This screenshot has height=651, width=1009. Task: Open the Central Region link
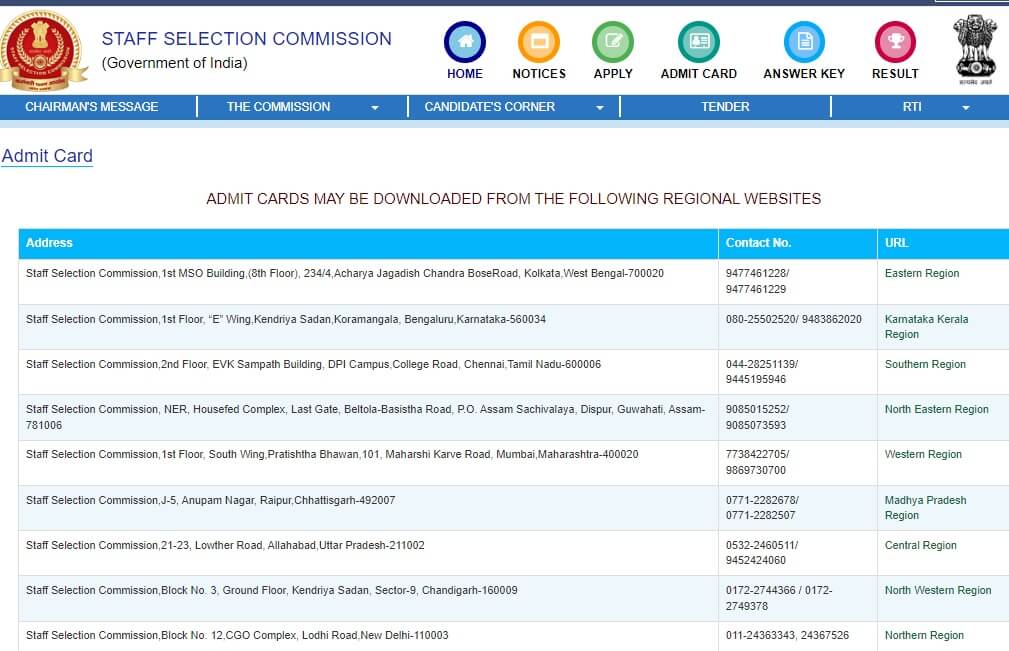tap(920, 545)
